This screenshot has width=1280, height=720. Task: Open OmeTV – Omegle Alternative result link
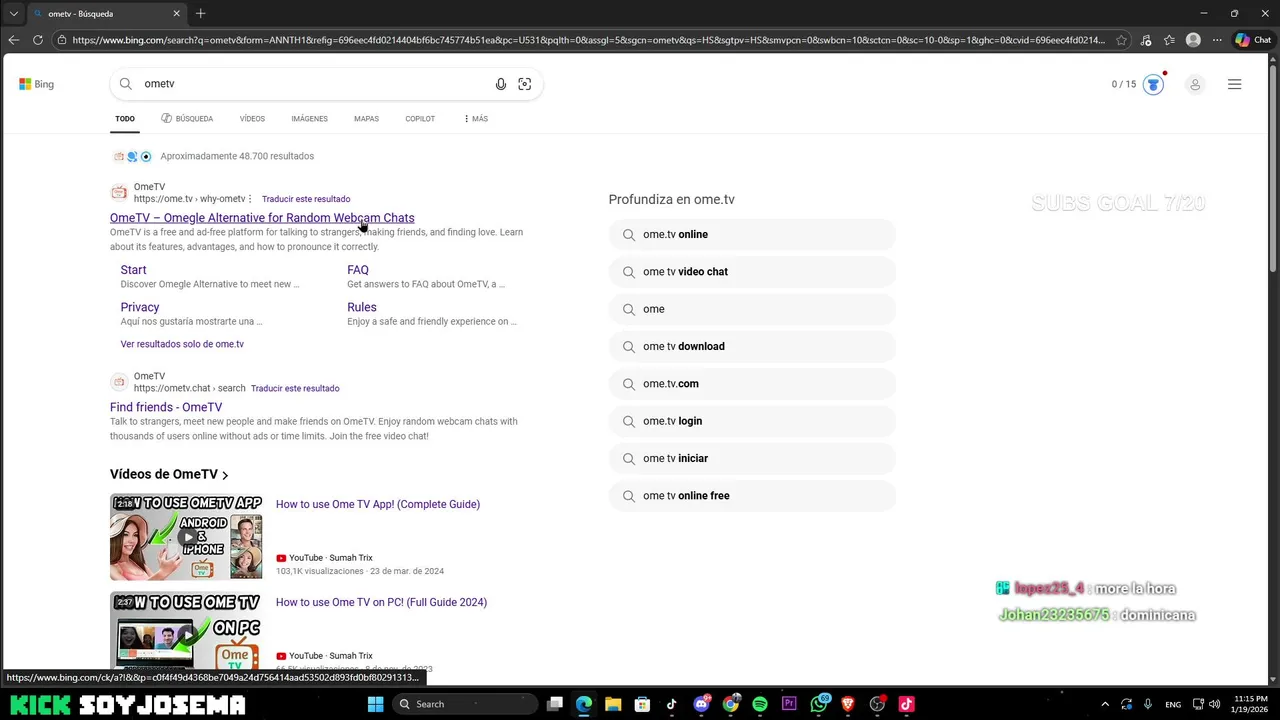pyautogui.click(x=262, y=218)
